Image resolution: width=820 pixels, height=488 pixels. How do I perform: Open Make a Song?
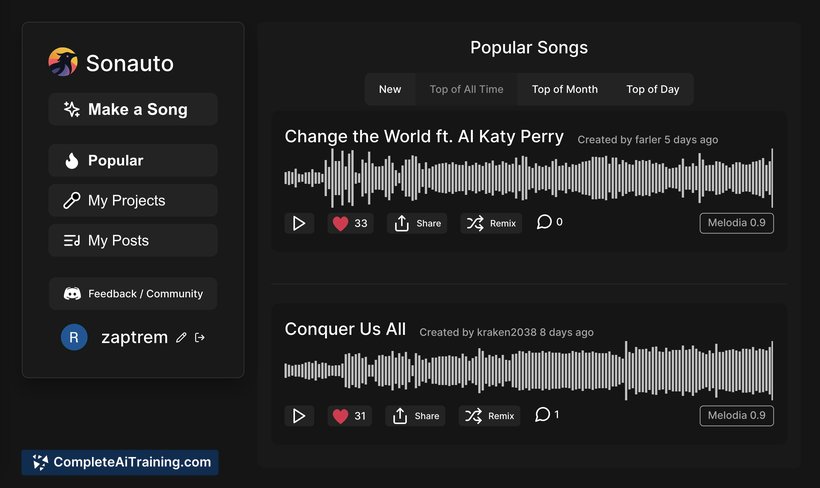coord(133,109)
